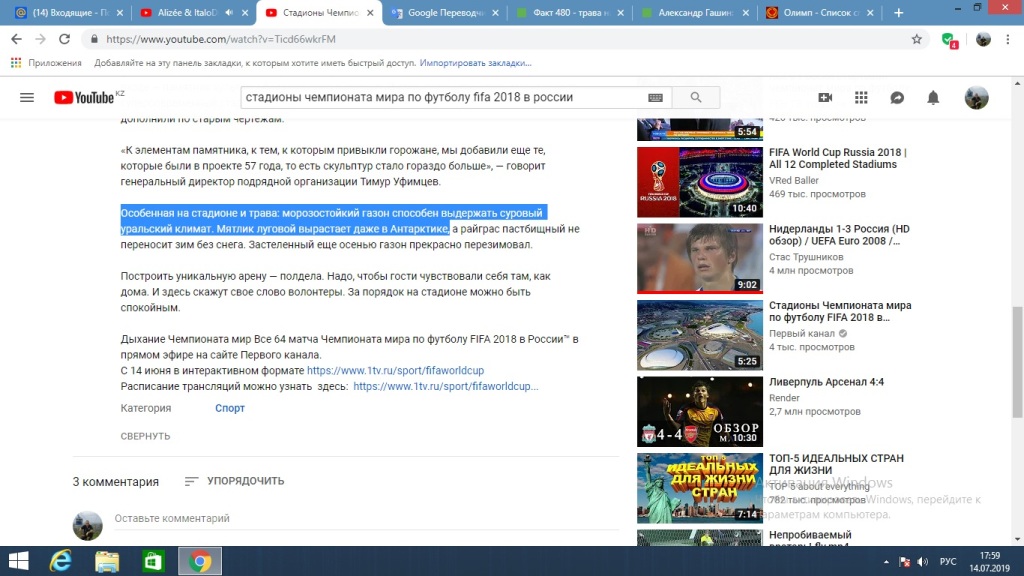1024x576 pixels.
Task: Open VRed Baller channel link
Action: pyautogui.click(x=793, y=180)
